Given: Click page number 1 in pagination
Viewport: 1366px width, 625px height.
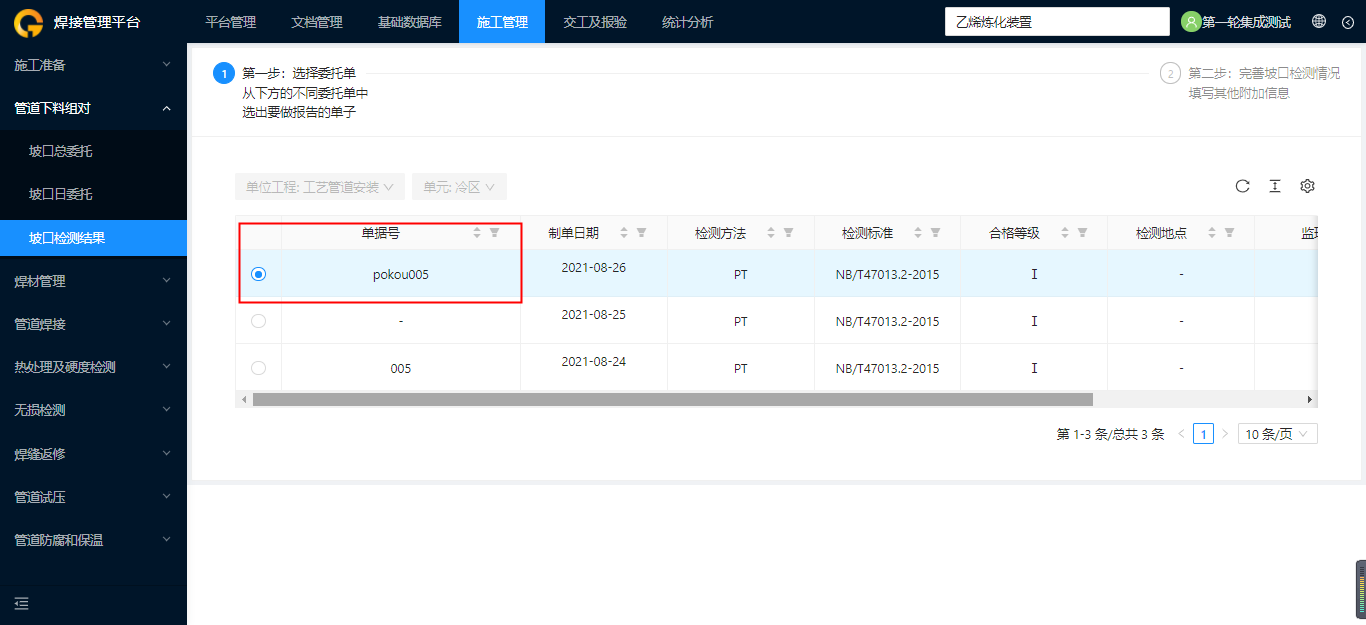Looking at the screenshot, I should coord(1204,434).
